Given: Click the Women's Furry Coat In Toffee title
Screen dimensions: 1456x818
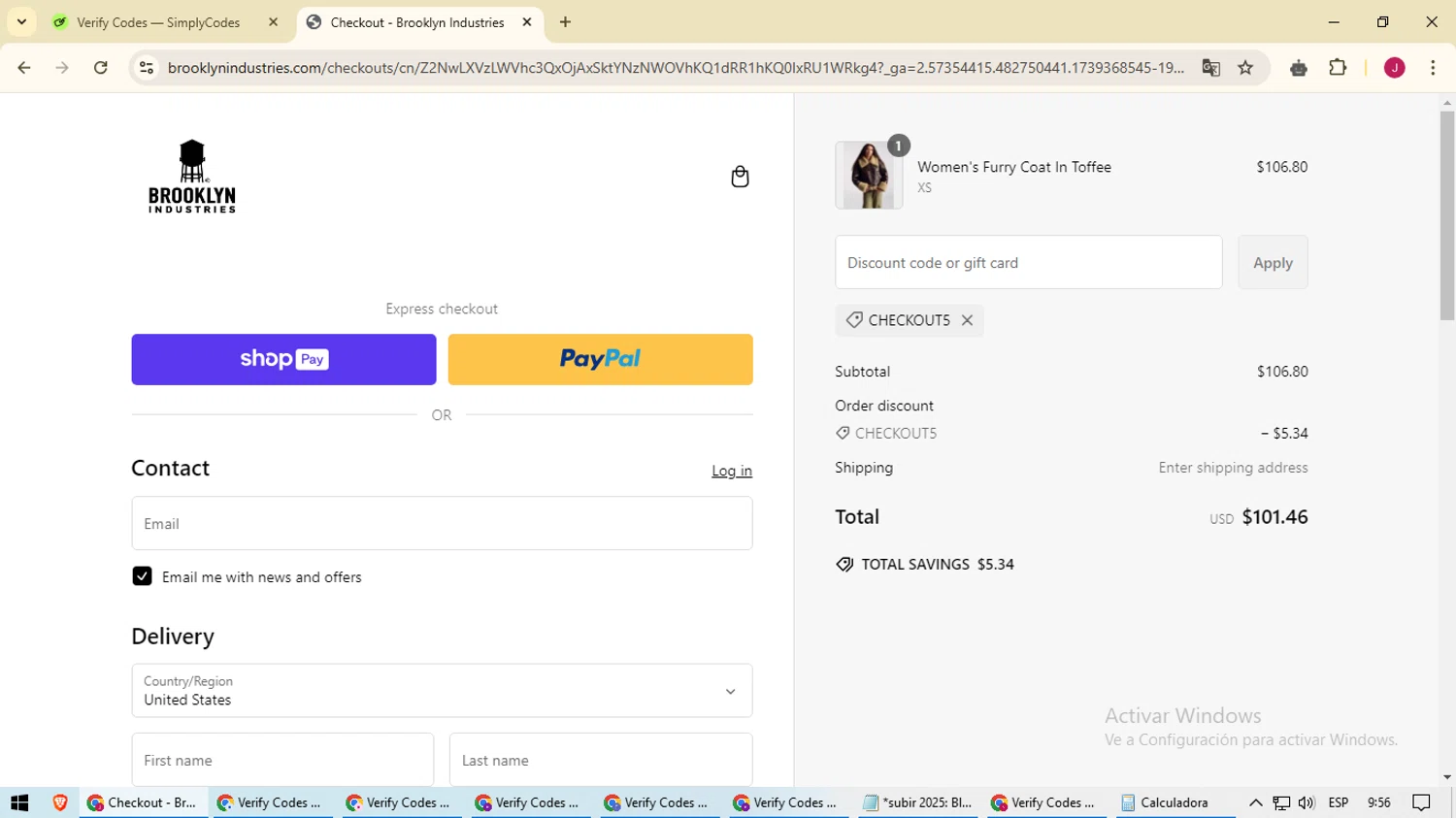Looking at the screenshot, I should click(x=1014, y=167).
